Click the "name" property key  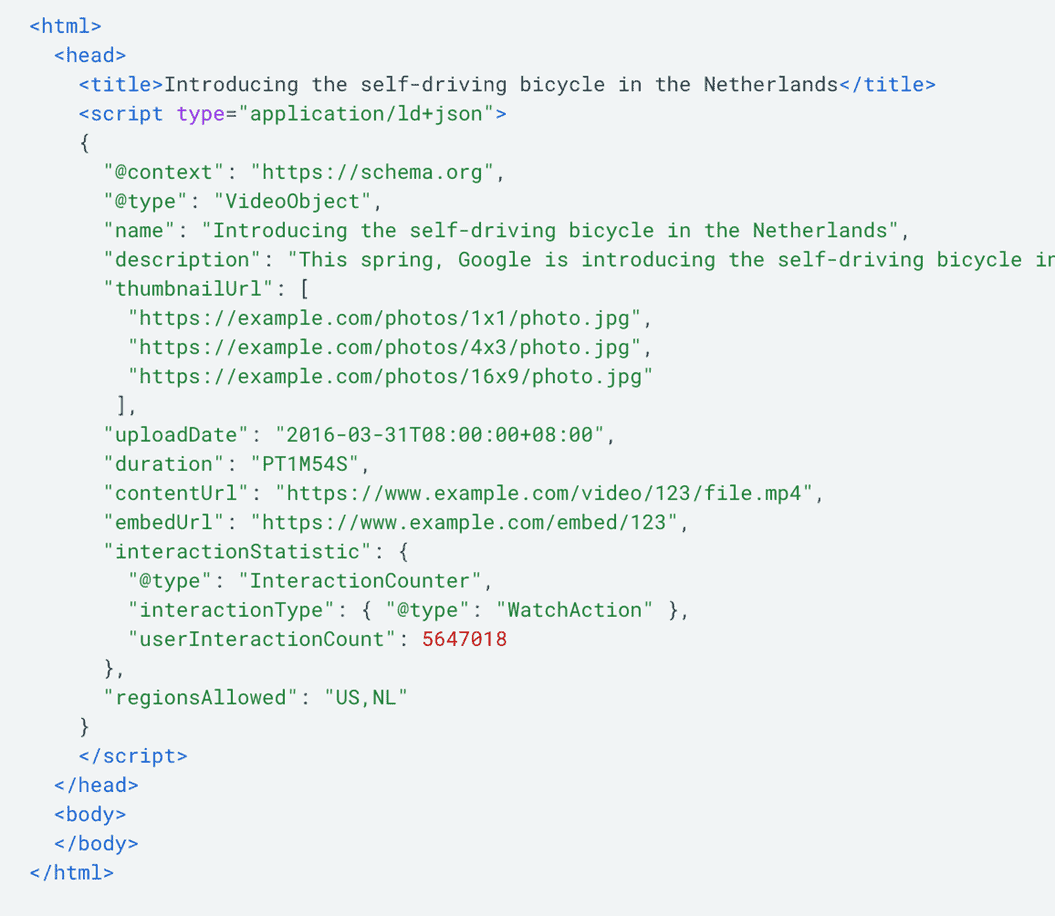coord(140,230)
